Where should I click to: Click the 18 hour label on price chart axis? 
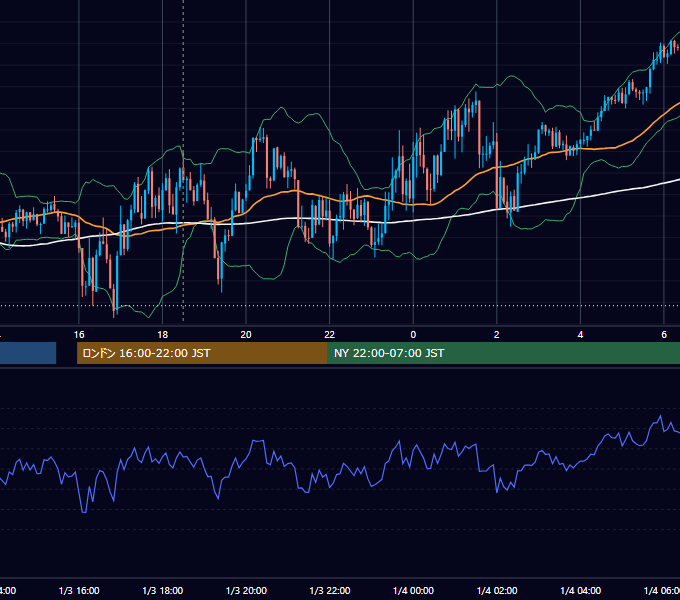(x=163, y=334)
